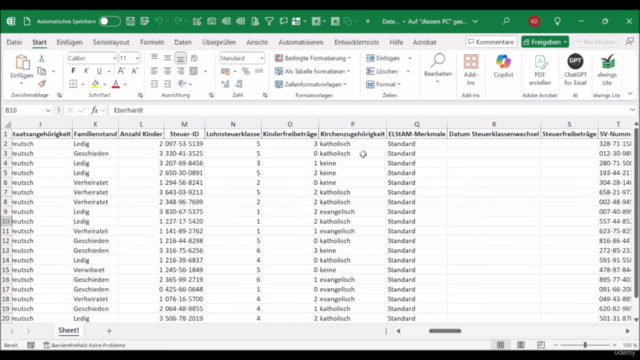Viewport: 640px width, 360px height.
Task: Toggle bold formatting (F)
Action: (73, 71)
